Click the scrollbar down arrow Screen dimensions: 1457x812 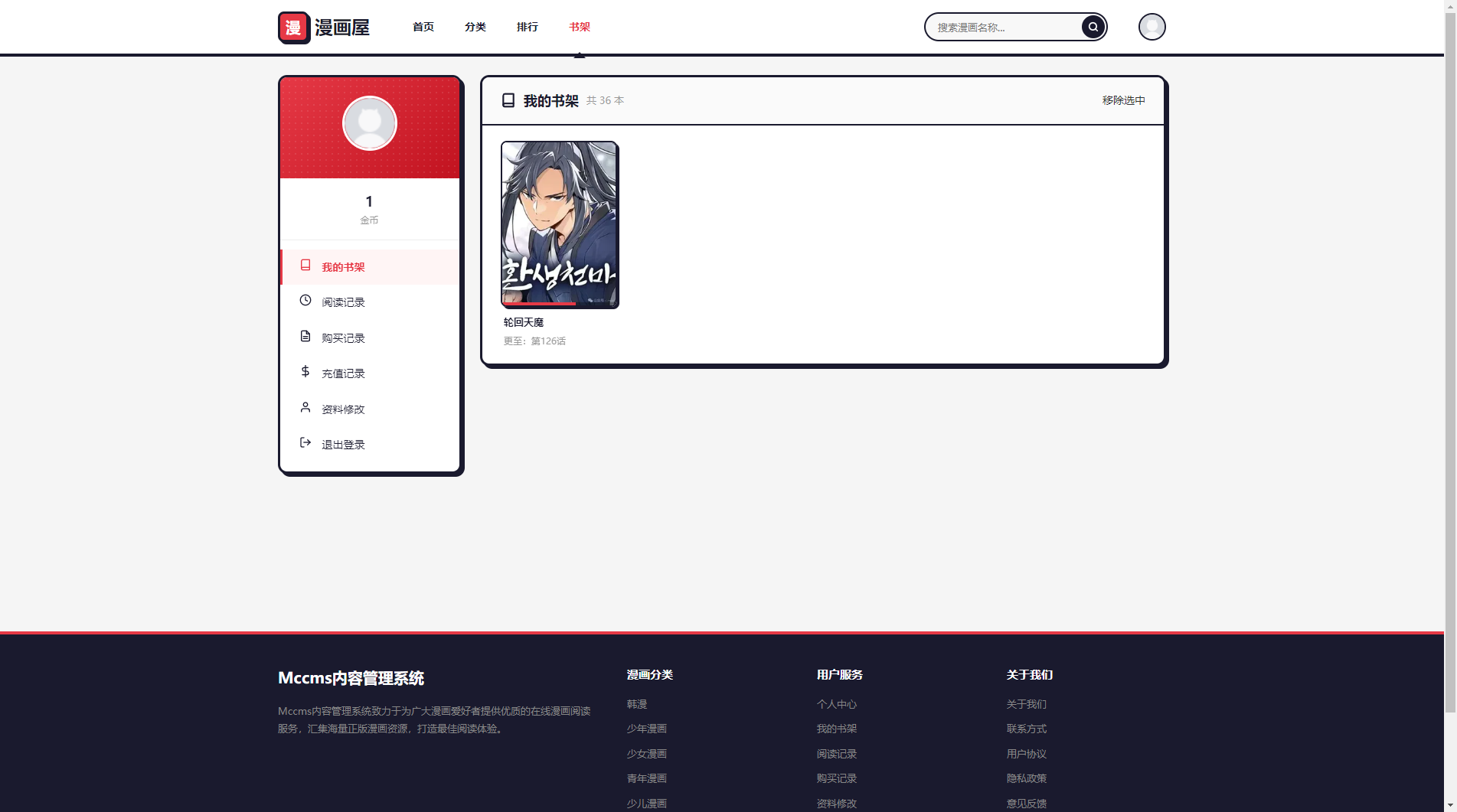(x=1450, y=805)
